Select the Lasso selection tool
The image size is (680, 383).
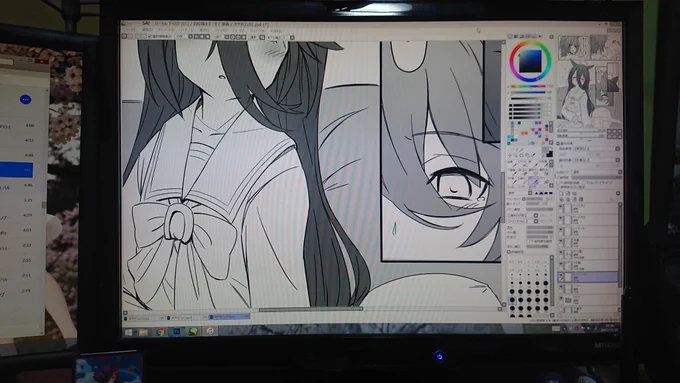[516, 149]
